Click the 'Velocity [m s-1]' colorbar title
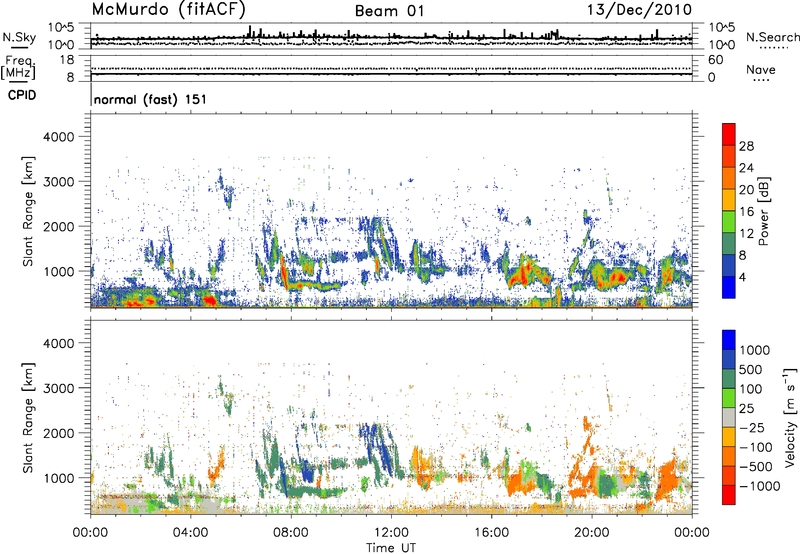Viewport: 800px width, 554px height. click(790, 416)
